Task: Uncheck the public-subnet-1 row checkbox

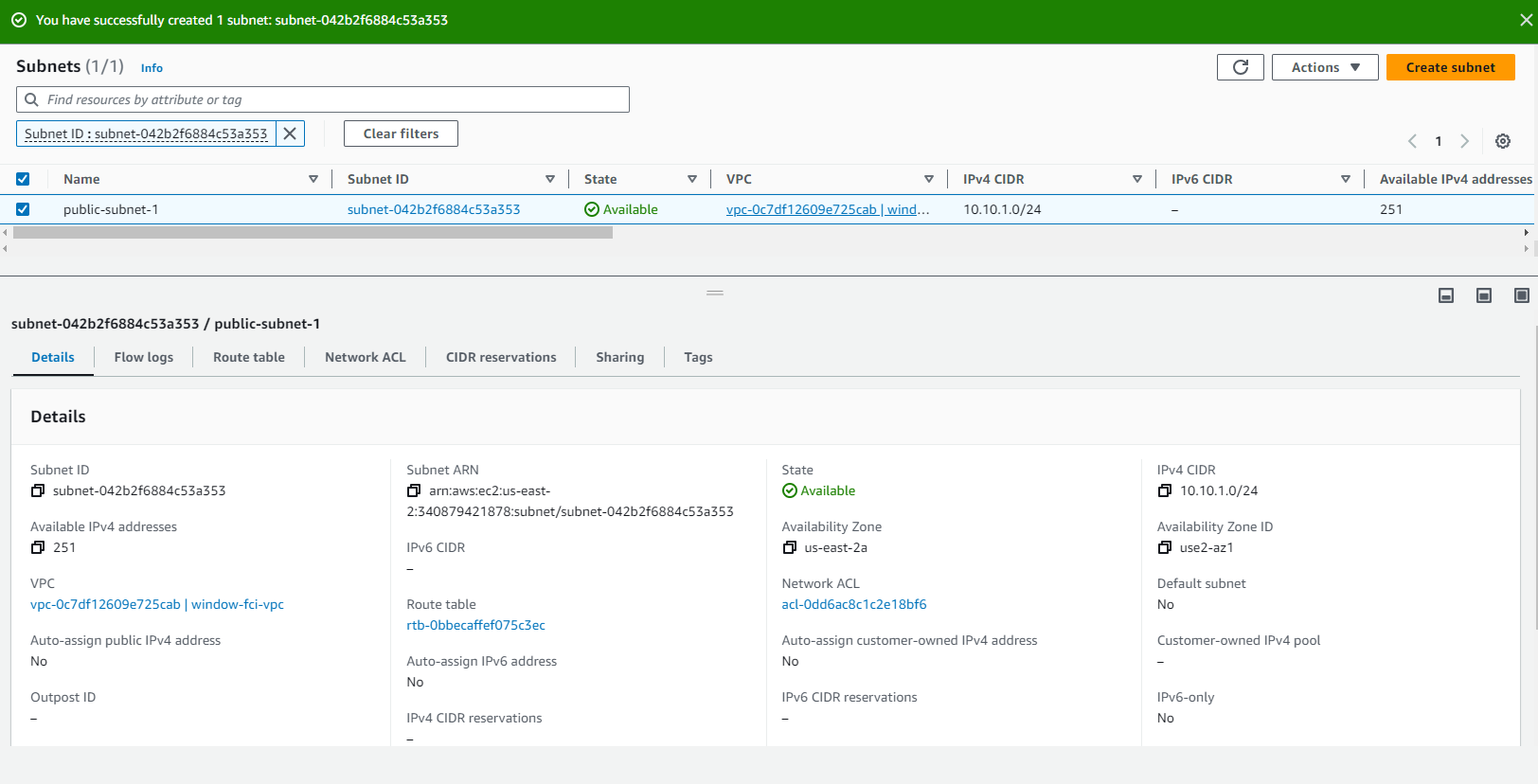Action: [23, 209]
